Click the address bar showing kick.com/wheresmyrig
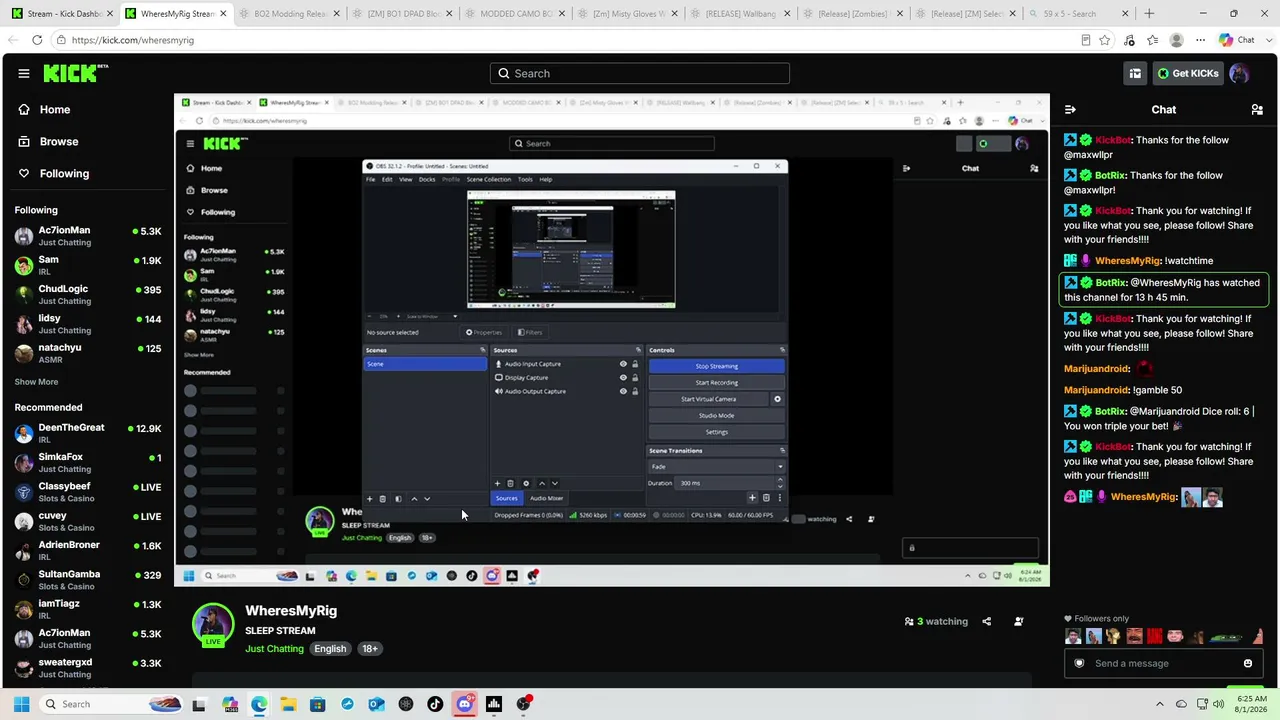The width and height of the screenshot is (1280, 720). pos(560,40)
